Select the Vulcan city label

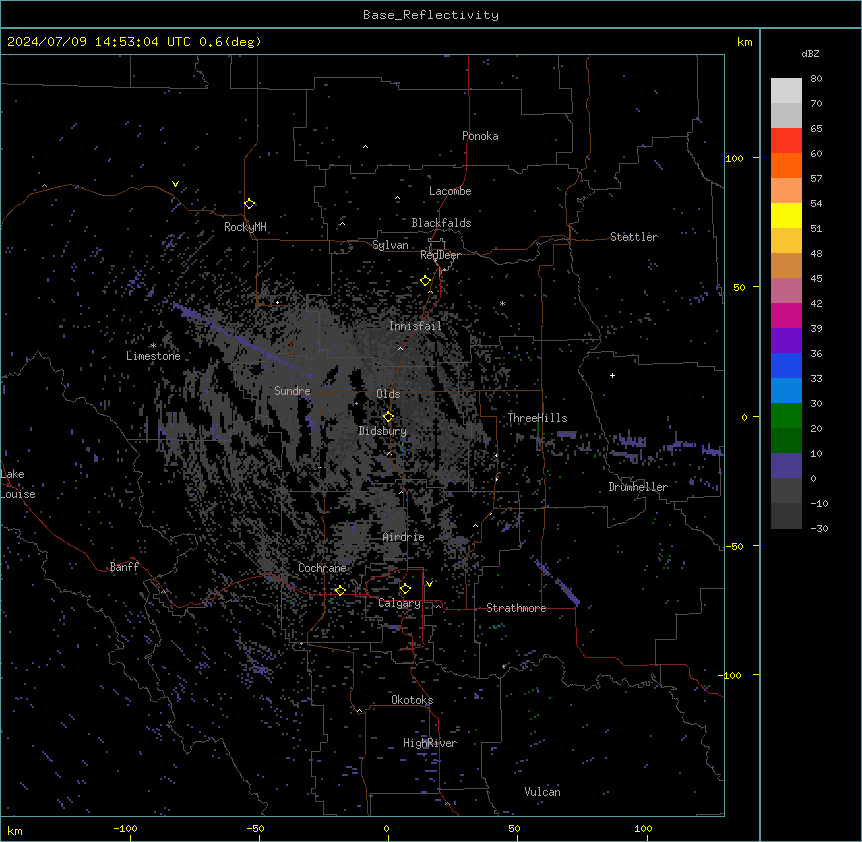[543, 792]
